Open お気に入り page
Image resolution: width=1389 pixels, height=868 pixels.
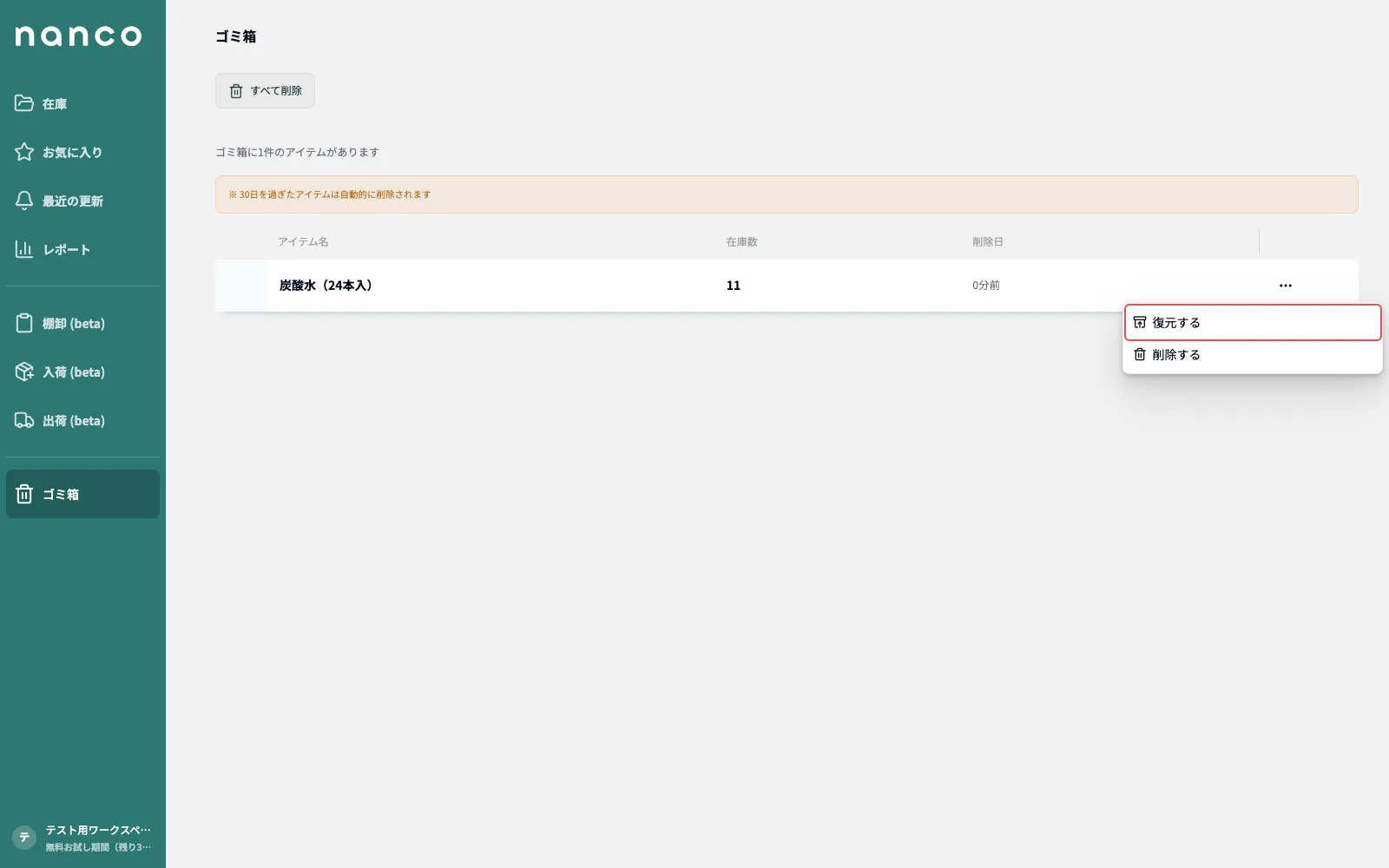(82, 152)
